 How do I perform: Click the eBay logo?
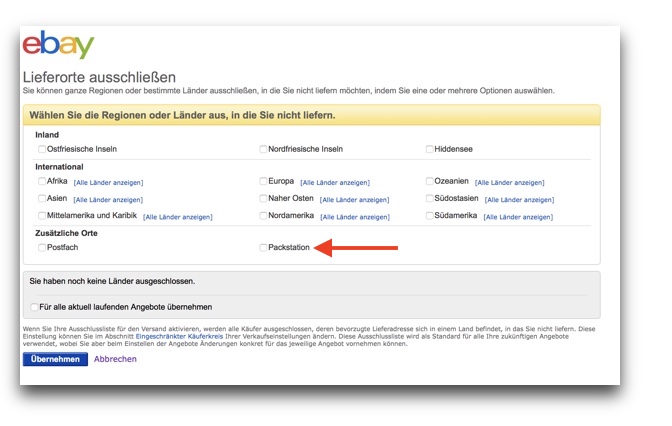click(58, 44)
